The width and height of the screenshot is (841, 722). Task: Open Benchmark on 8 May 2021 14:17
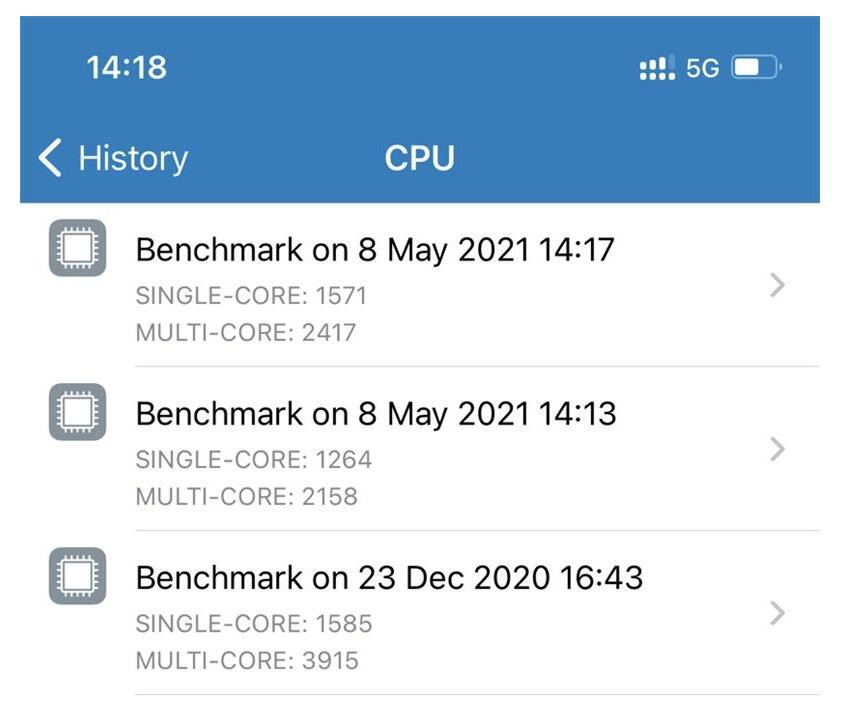(x=420, y=285)
